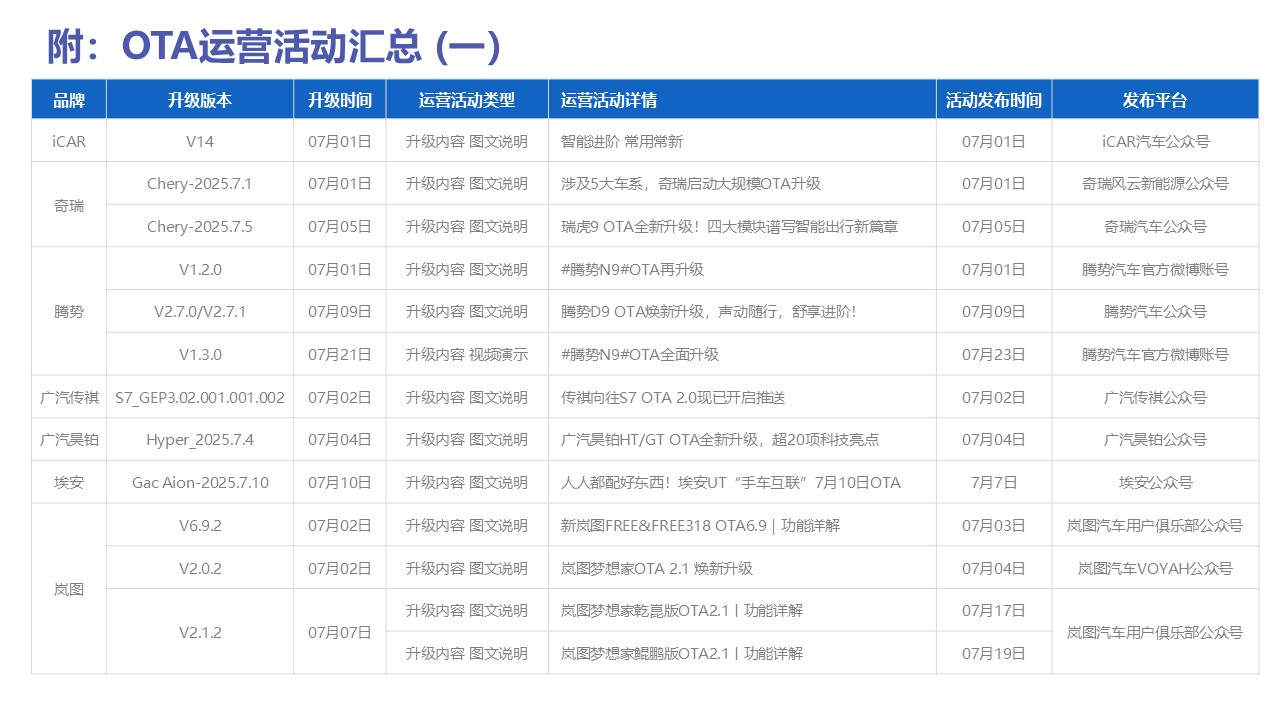Image resolution: width=1280 pixels, height=720 pixels.
Task: Click the 07月07日 upgrade time cell
Action: 340,632
